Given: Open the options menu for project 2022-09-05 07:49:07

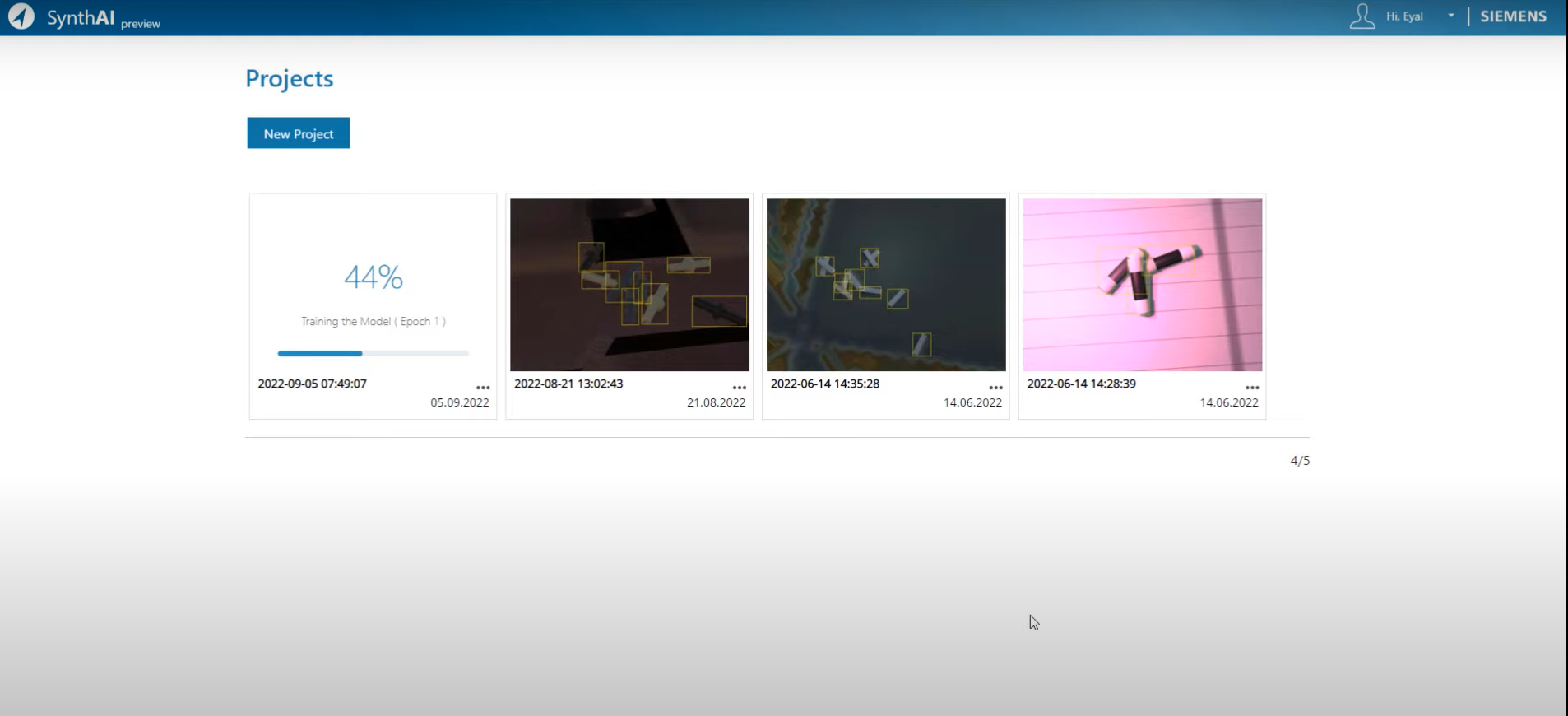Looking at the screenshot, I should coord(483,388).
